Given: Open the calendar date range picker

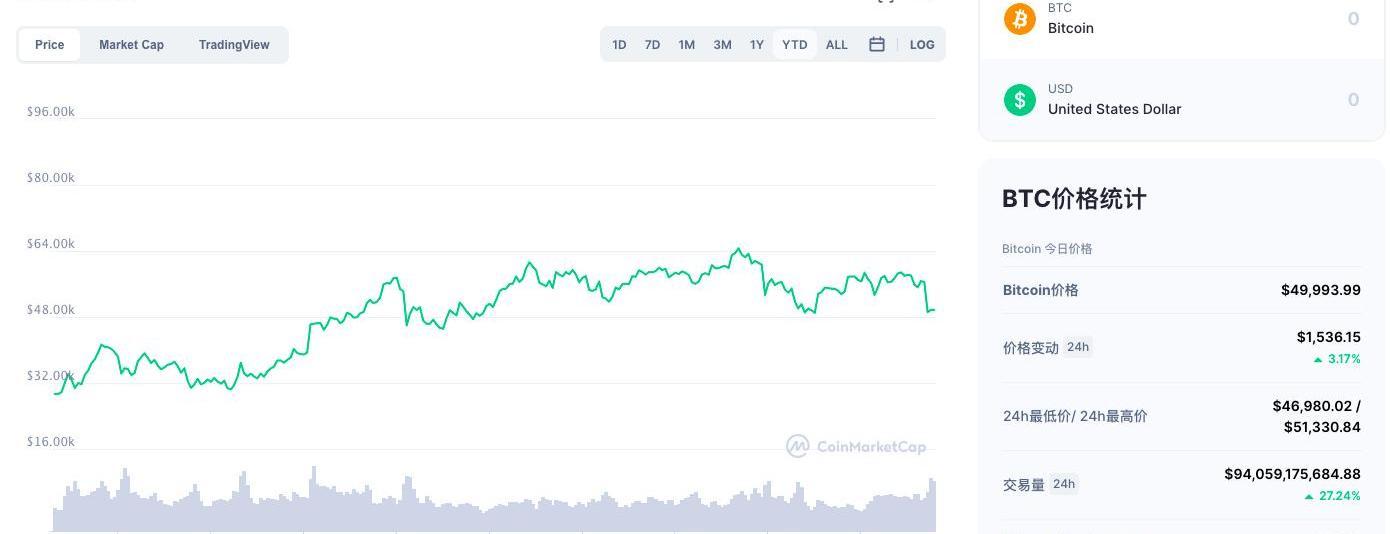Looking at the screenshot, I should coord(877,45).
